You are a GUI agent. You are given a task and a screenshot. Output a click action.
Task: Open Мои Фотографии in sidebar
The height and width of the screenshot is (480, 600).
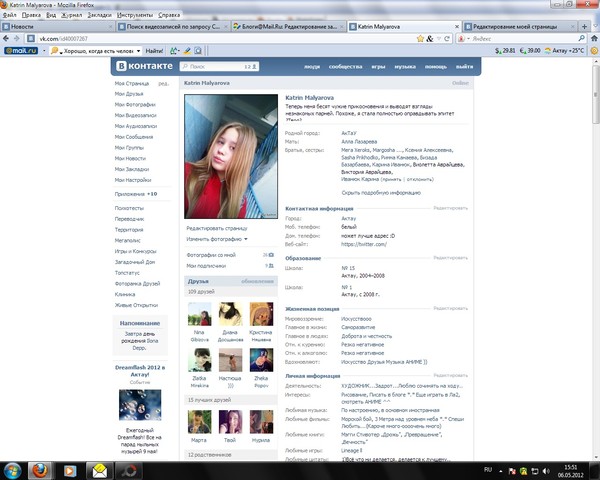tap(135, 104)
